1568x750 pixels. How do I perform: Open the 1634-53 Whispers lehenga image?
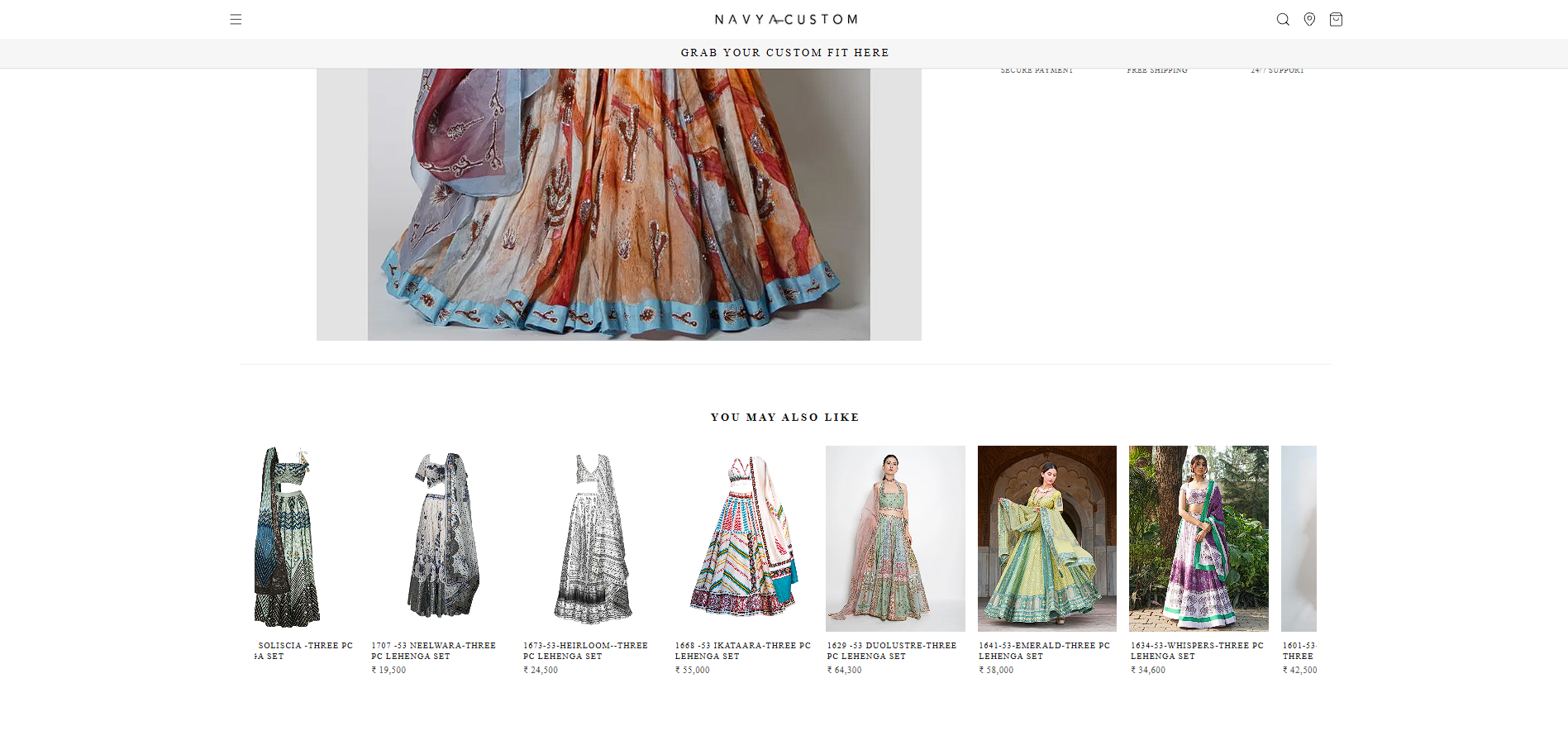point(1199,538)
